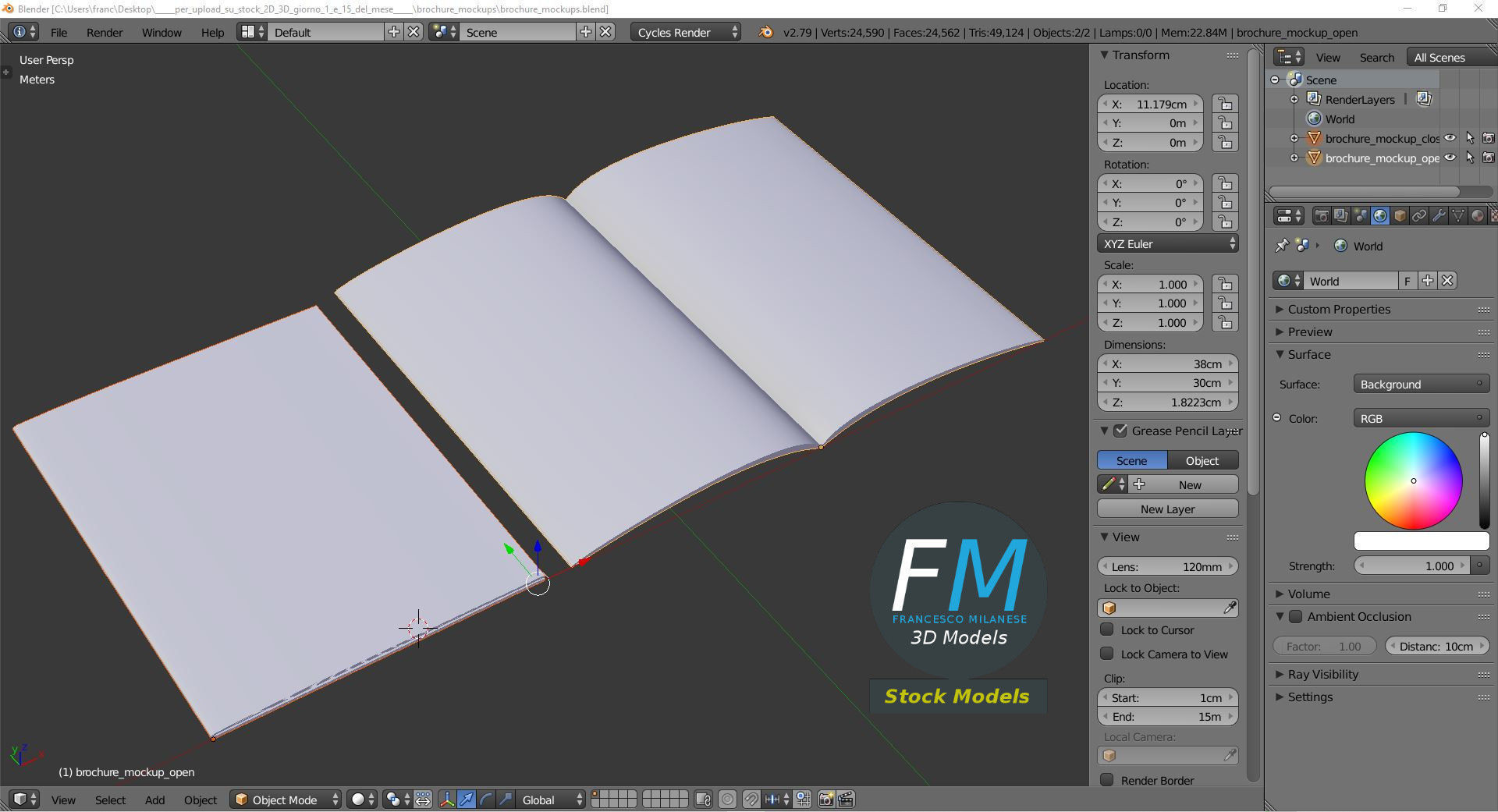The height and width of the screenshot is (812, 1498).
Task: Click the Blender logo in the info header
Action: point(765,32)
